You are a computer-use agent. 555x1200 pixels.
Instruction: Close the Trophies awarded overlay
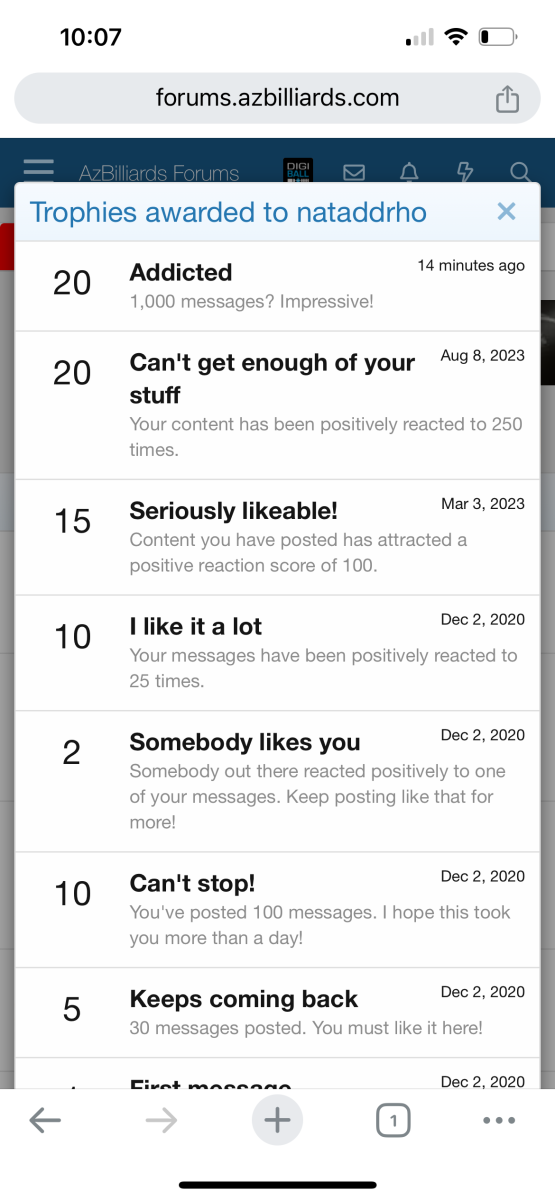[x=507, y=211]
